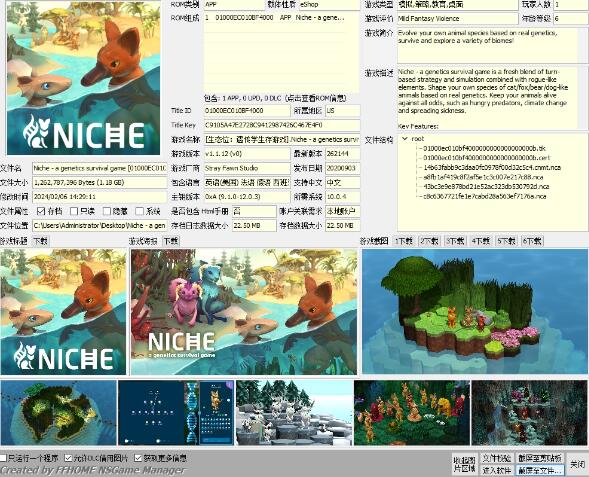Click the 游戏评价 field showing Mild Fantasy Violence
This screenshot has height=477, width=589.
(x=457, y=18)
